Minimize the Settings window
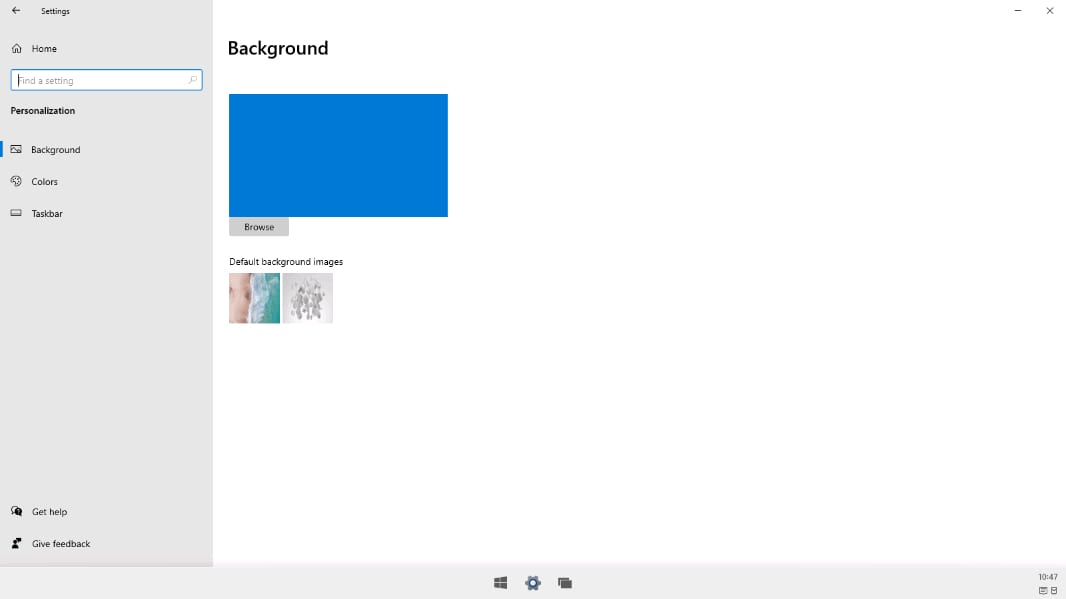 point(1018,11)
